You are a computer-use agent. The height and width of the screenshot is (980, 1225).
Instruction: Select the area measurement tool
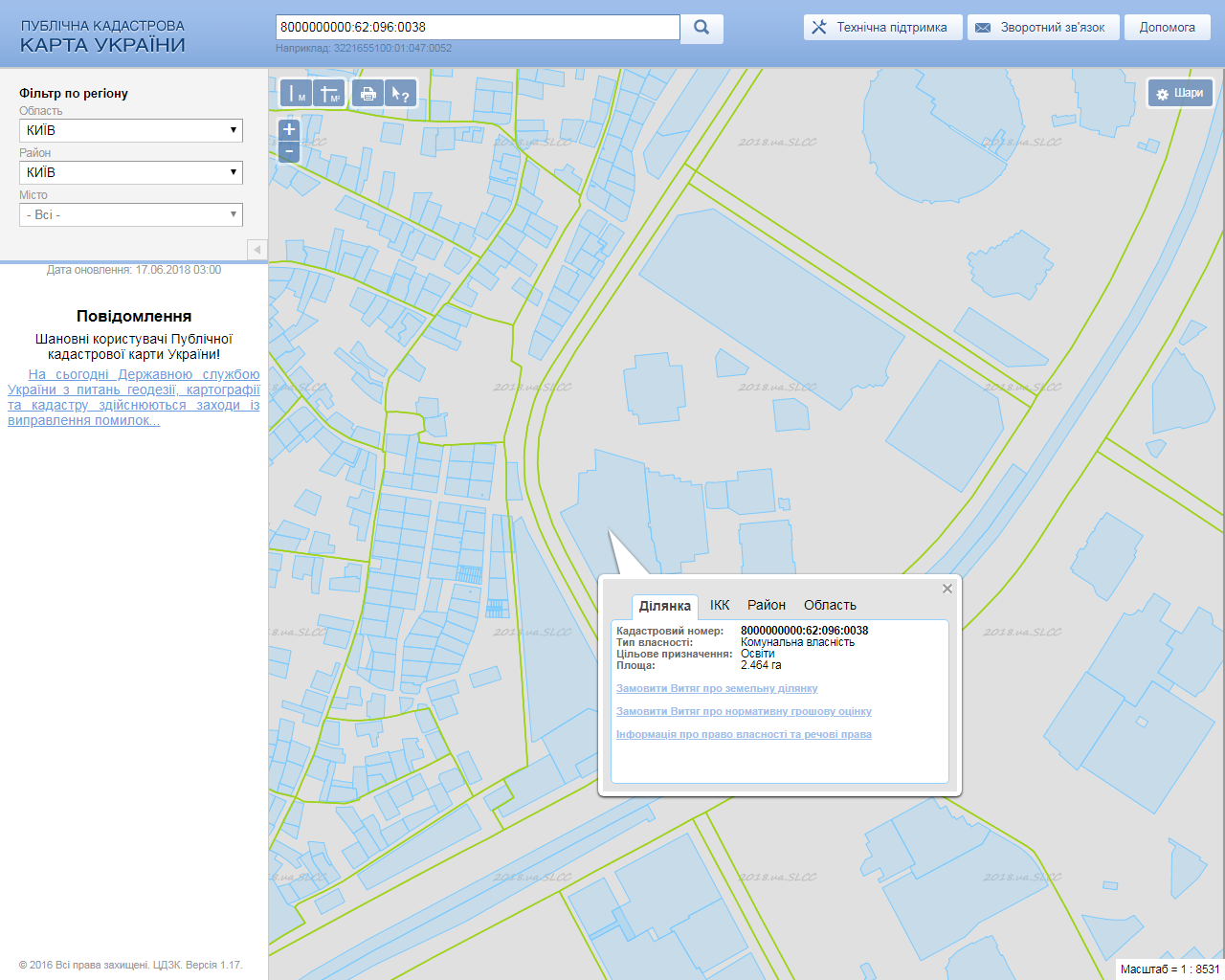tap(329, 94)
